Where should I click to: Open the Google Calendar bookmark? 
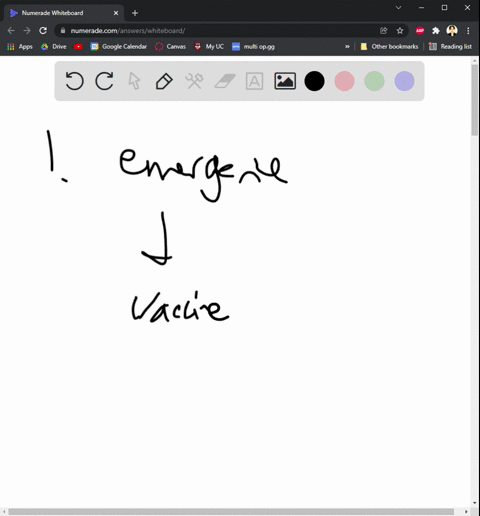coord(119,47)
